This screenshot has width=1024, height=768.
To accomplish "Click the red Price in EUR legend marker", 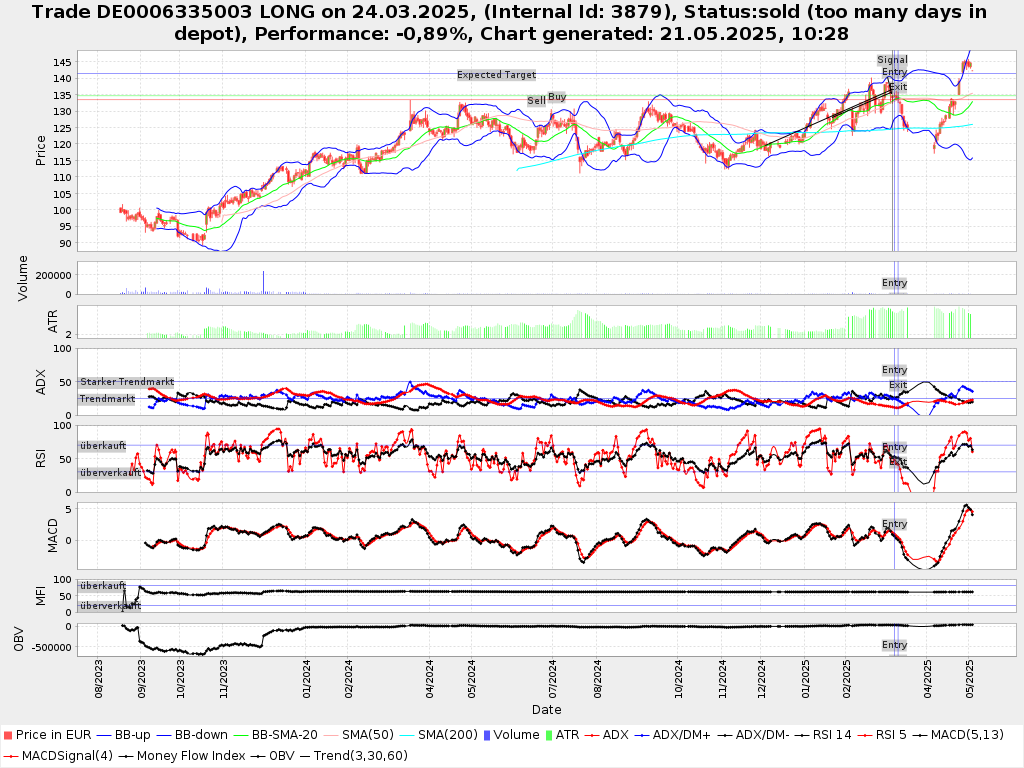I will point(9,735).
